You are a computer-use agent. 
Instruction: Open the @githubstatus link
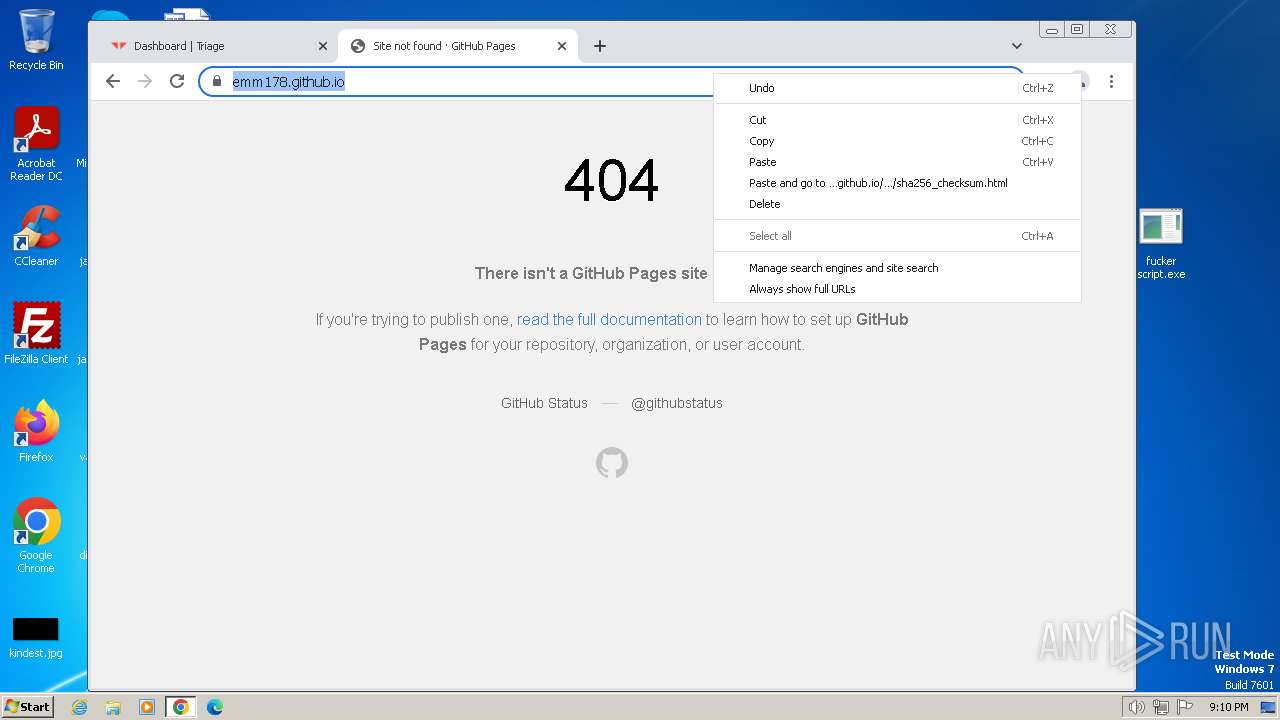pos(677,403)
